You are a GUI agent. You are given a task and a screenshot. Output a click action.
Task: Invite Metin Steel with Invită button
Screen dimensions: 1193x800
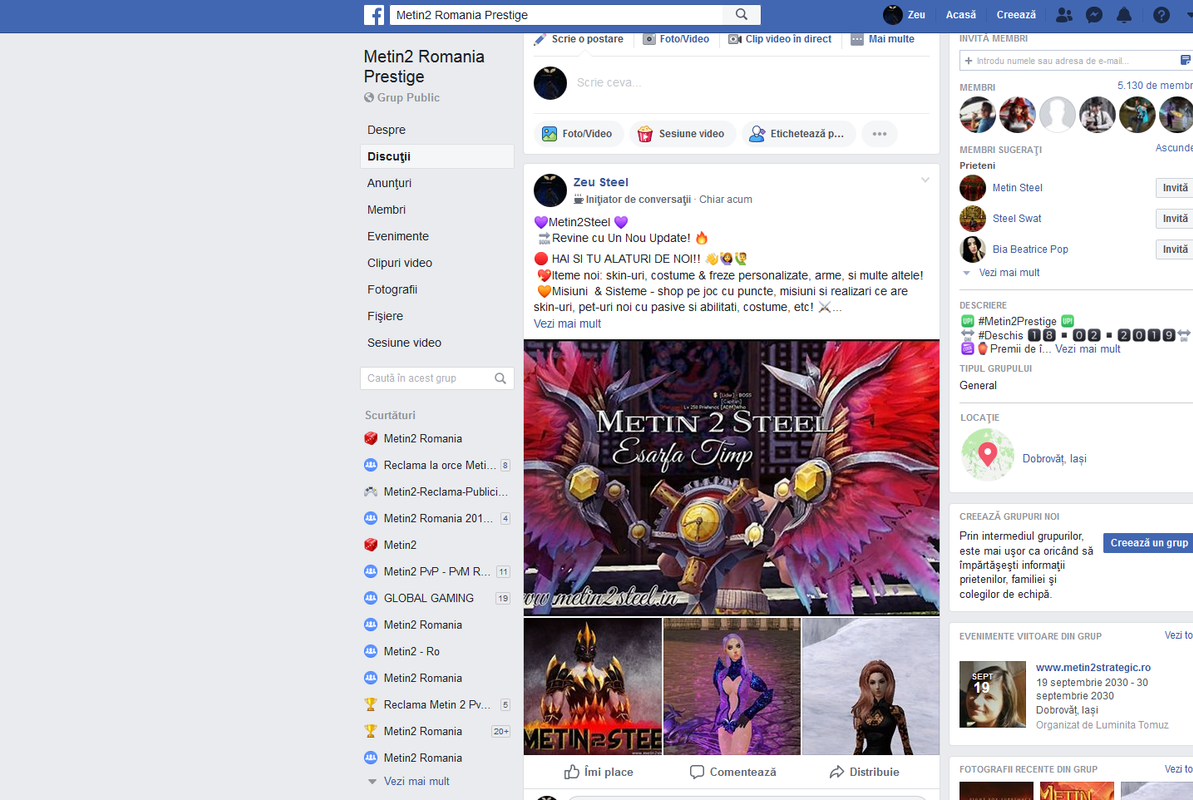coord(1175,188)
